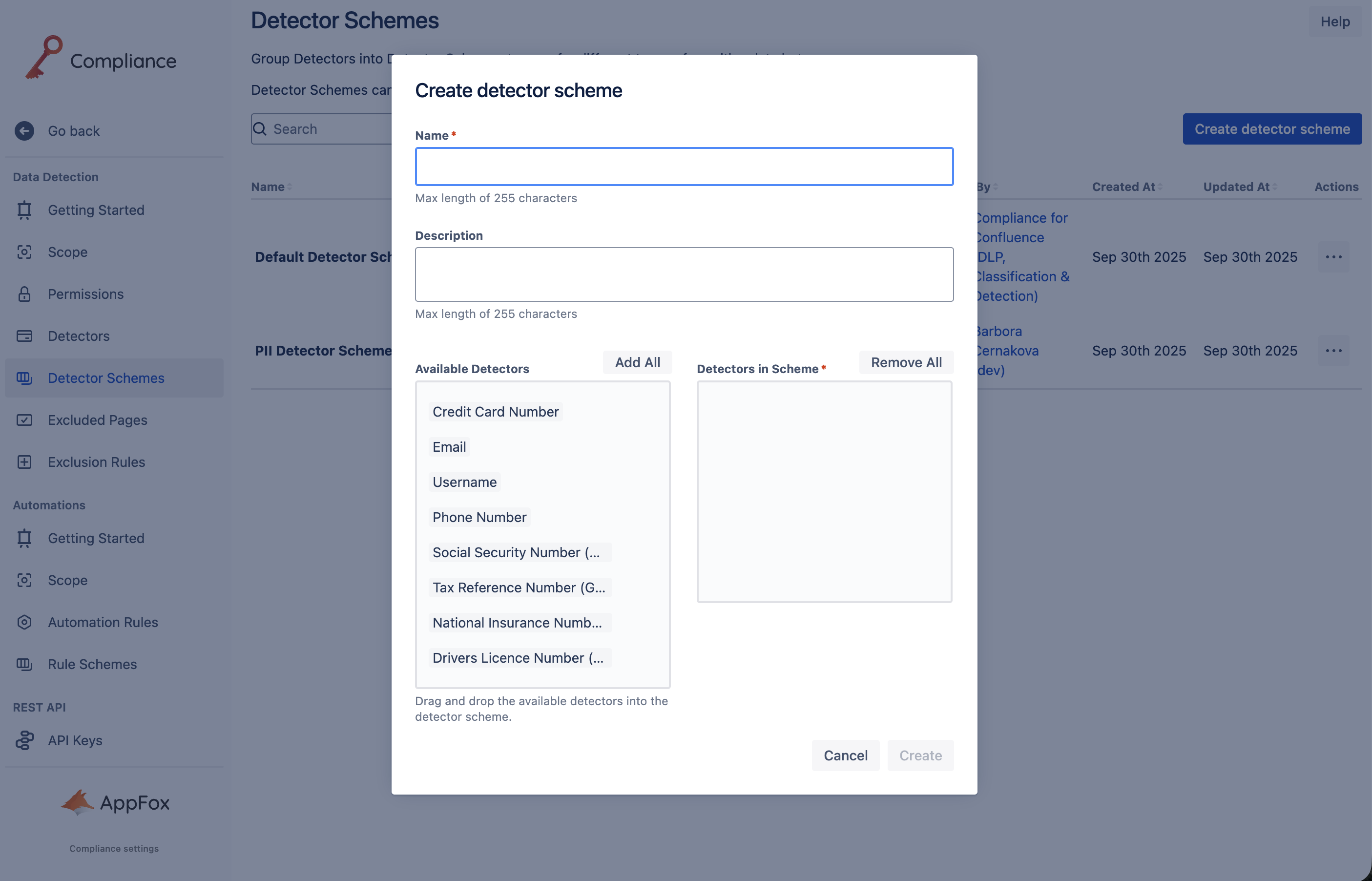The width and height of the screenshot is (1372, 881).
Task: Click the Detectors card icon
Action: [24, 336]
